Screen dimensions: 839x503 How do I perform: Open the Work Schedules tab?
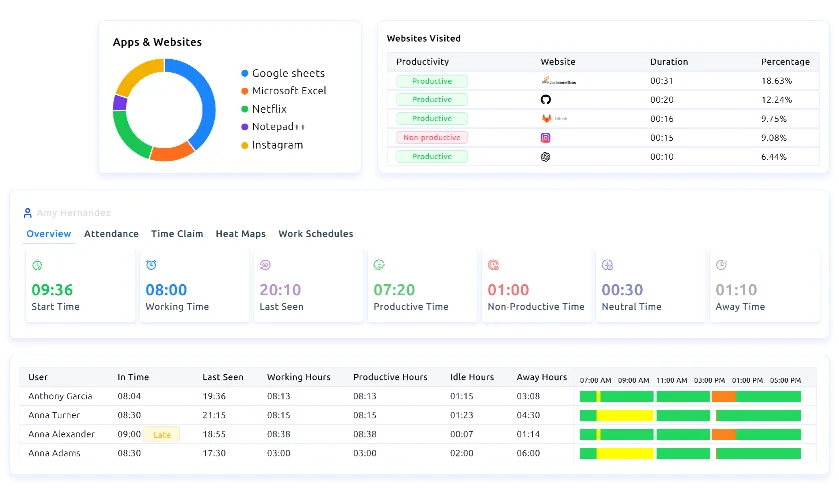point(315,234)
